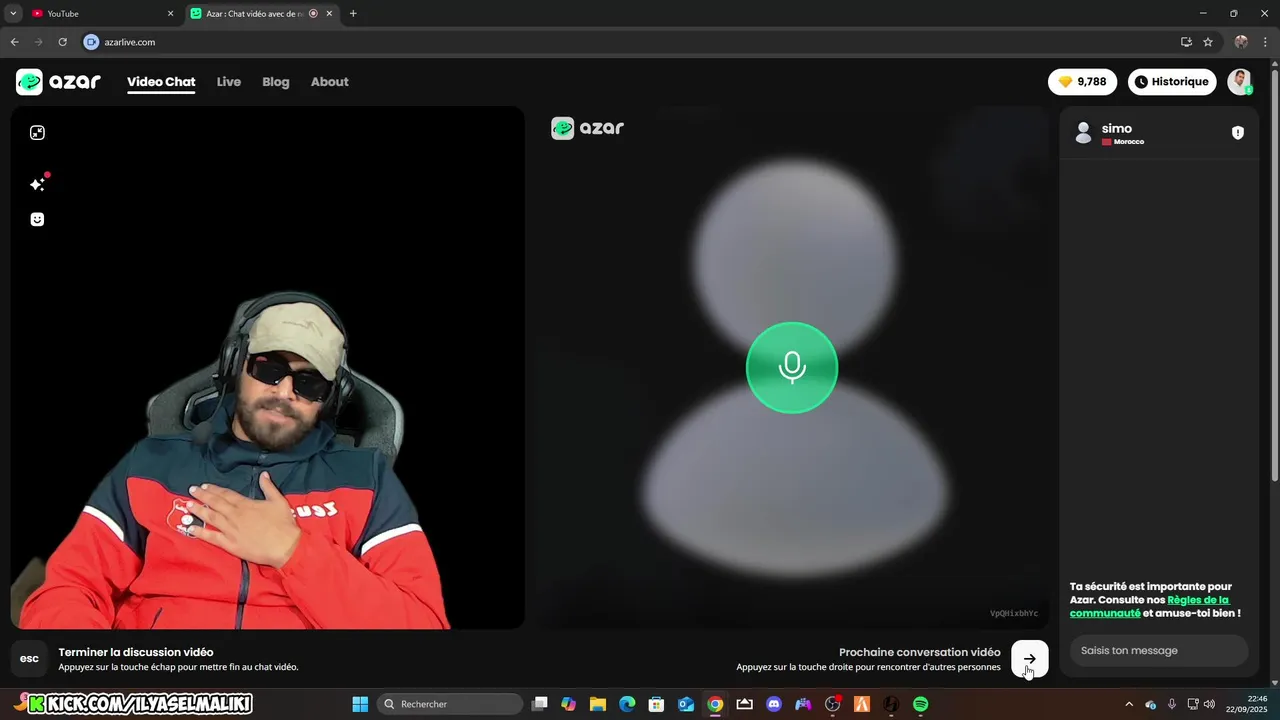Open OBS Studio from the taskbar
1280x720 pixels.
(x=832, y=704)
